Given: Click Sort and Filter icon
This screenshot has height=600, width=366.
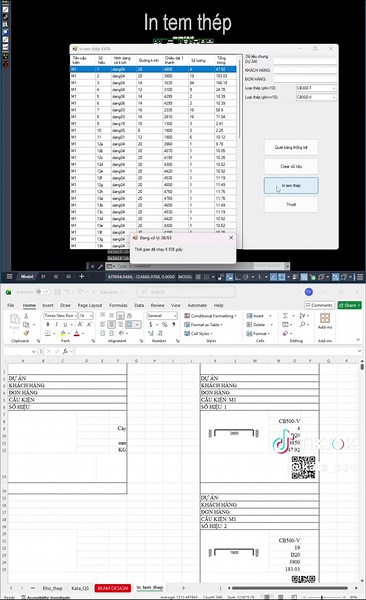Looking at the screenshot, I should [302, 316].
